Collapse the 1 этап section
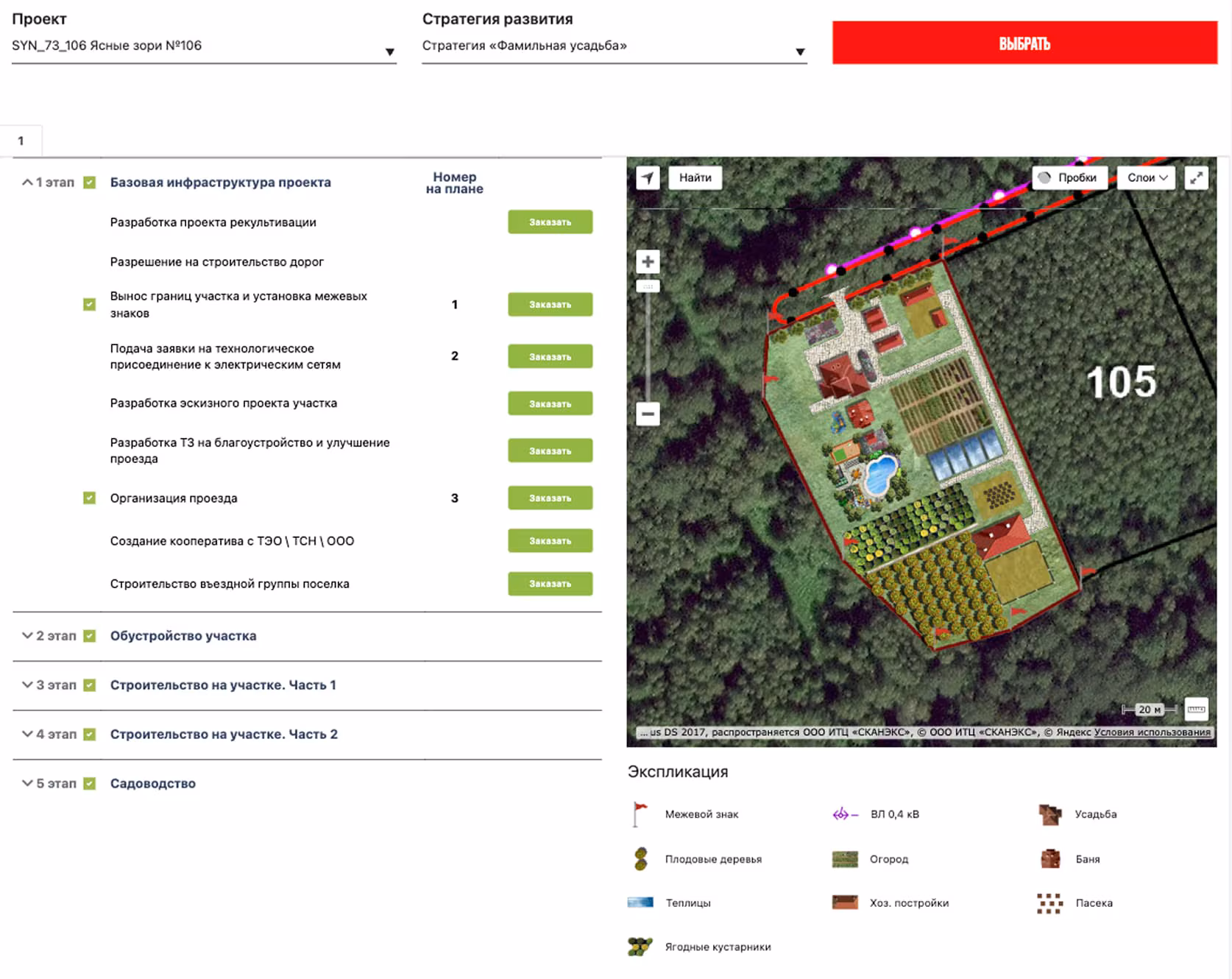The height and width of the screenshot is (979, 1232). (x=27, y=183)
